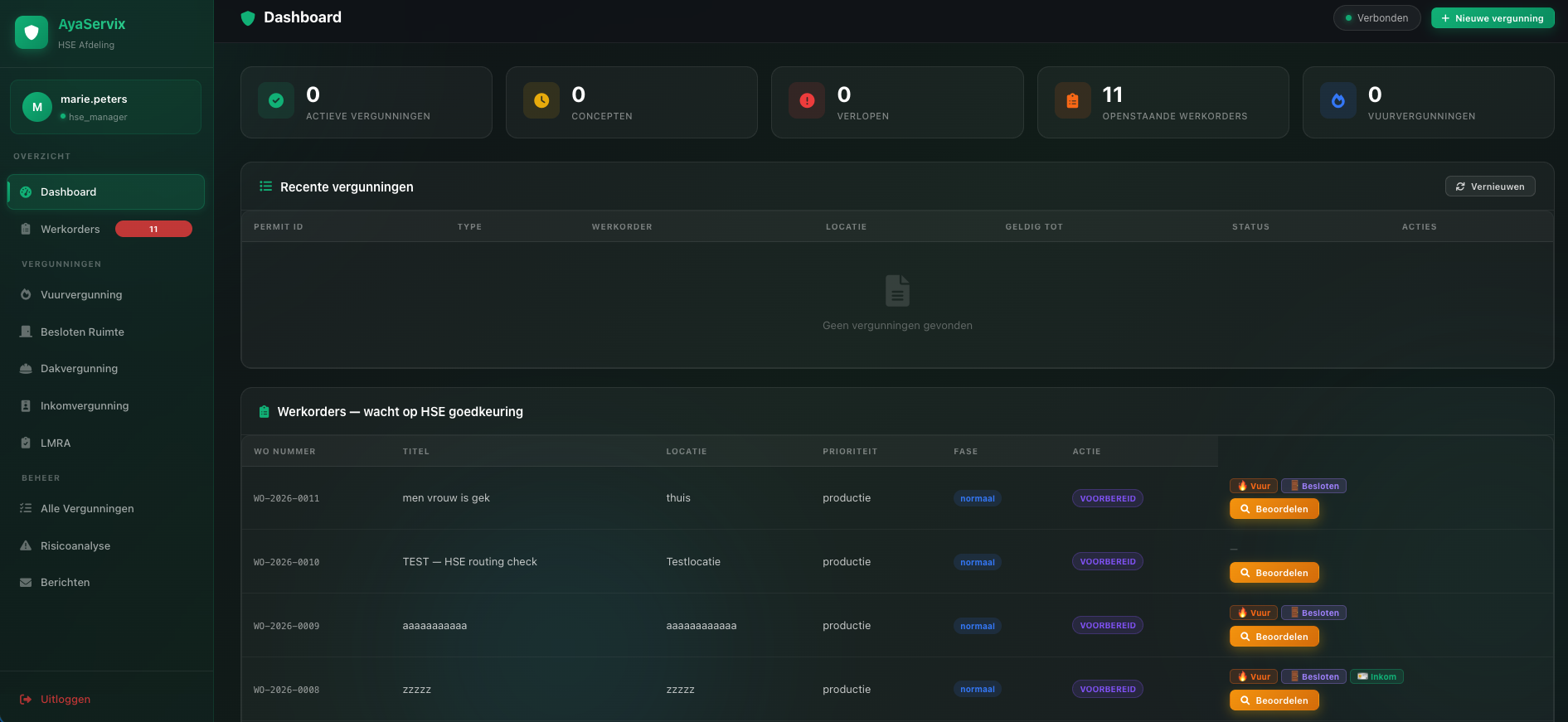Open Berichten in sidebar
Screen dimensions: 1568x722
[x=105, y=583]
